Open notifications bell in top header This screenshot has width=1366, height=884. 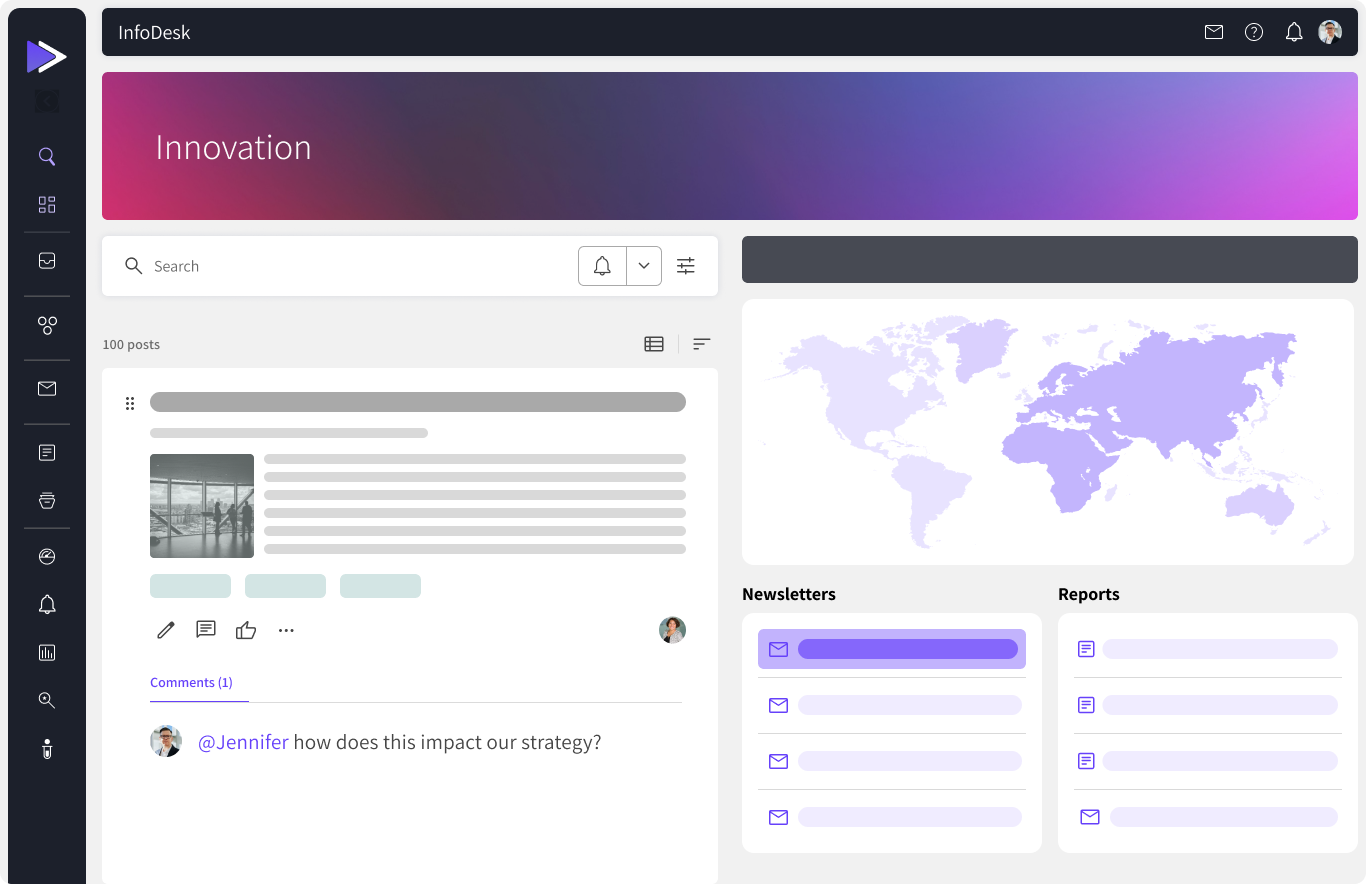(1294, 32)
